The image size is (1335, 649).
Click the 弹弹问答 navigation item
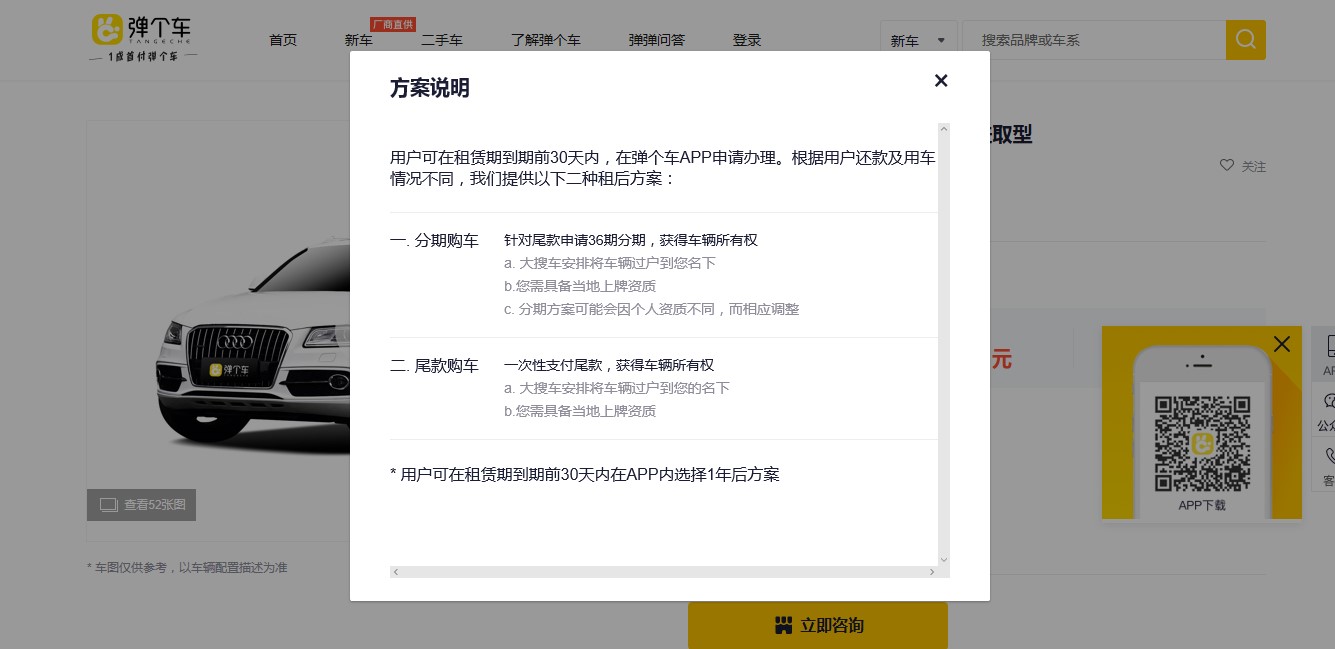[657, 40]
